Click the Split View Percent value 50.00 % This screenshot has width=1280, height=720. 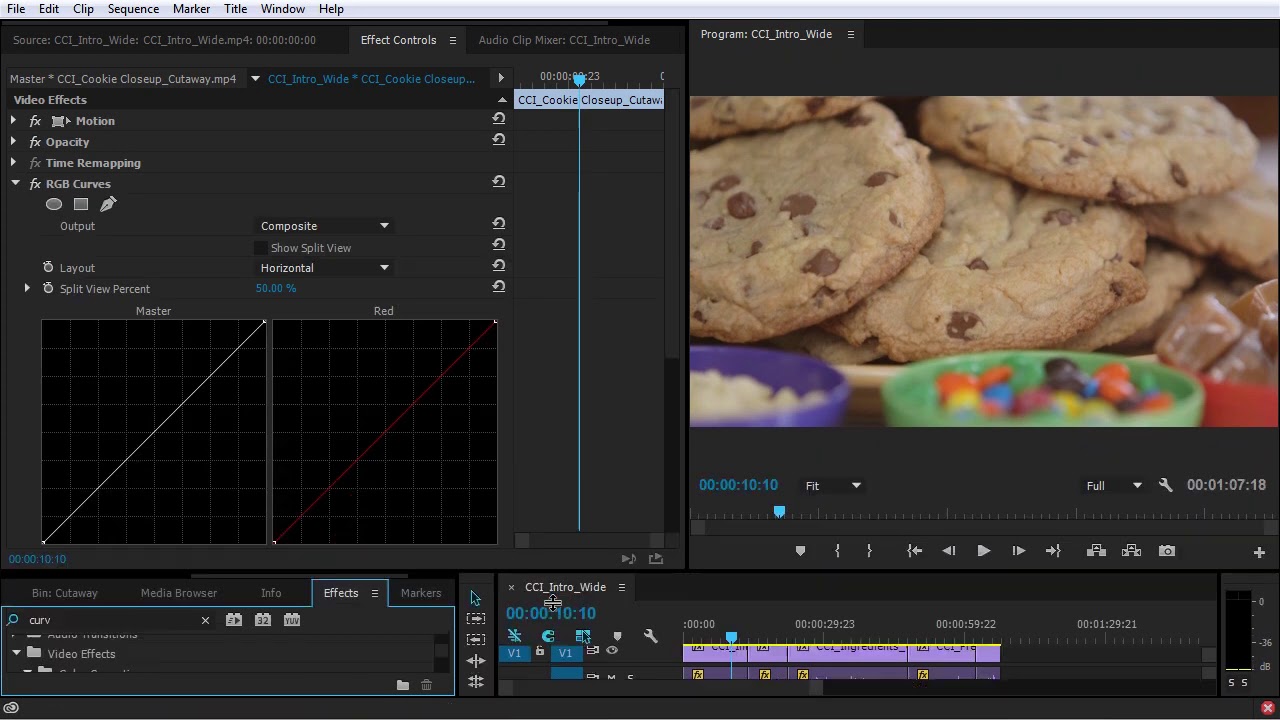coord(276,288)
